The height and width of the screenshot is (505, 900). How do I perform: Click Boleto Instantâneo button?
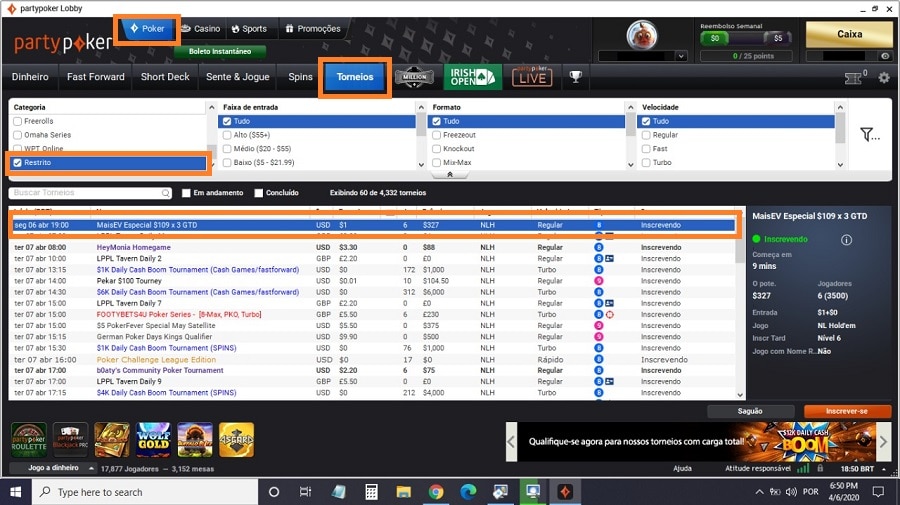[x=220, y=52]
